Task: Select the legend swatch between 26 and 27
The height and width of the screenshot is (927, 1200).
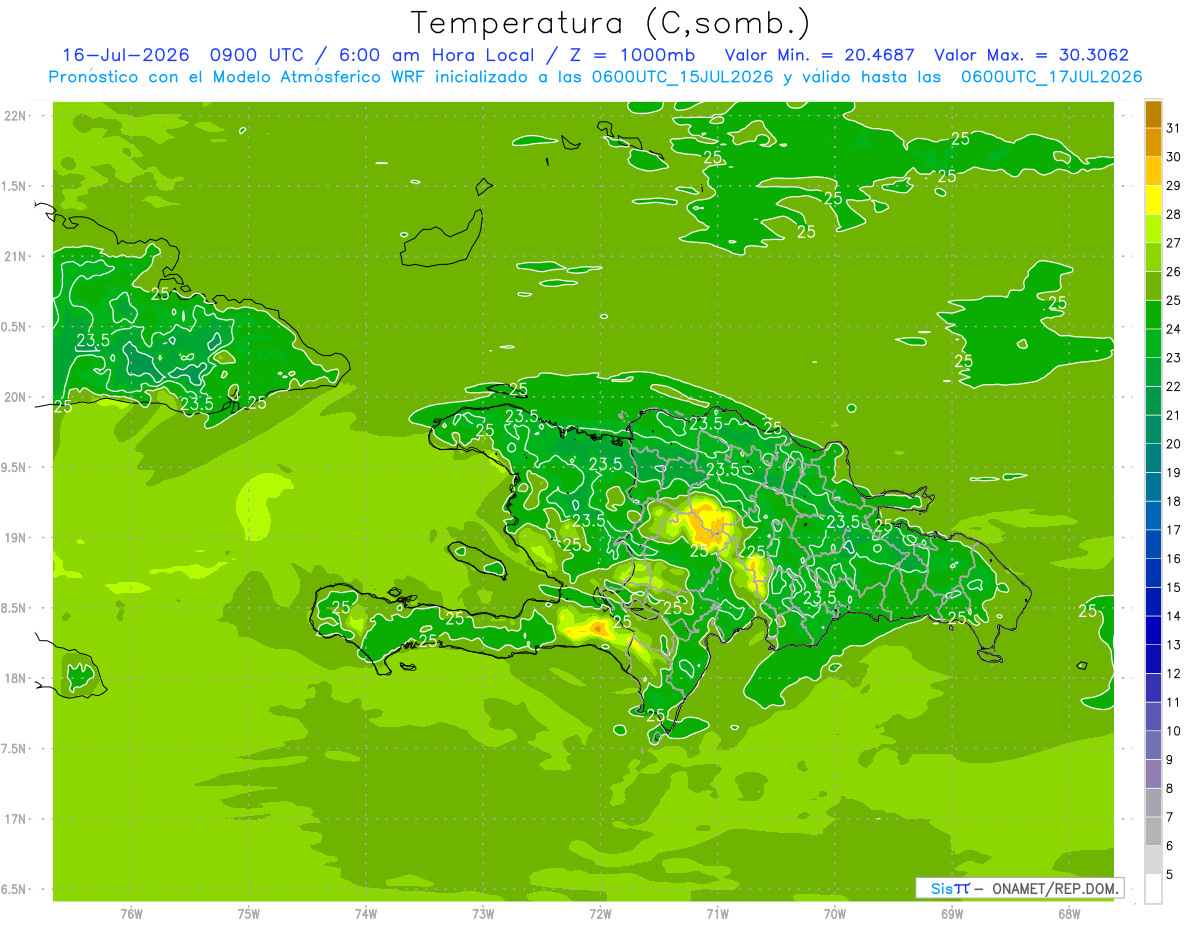Action: pyautogui.click(x=1153, y=258)
